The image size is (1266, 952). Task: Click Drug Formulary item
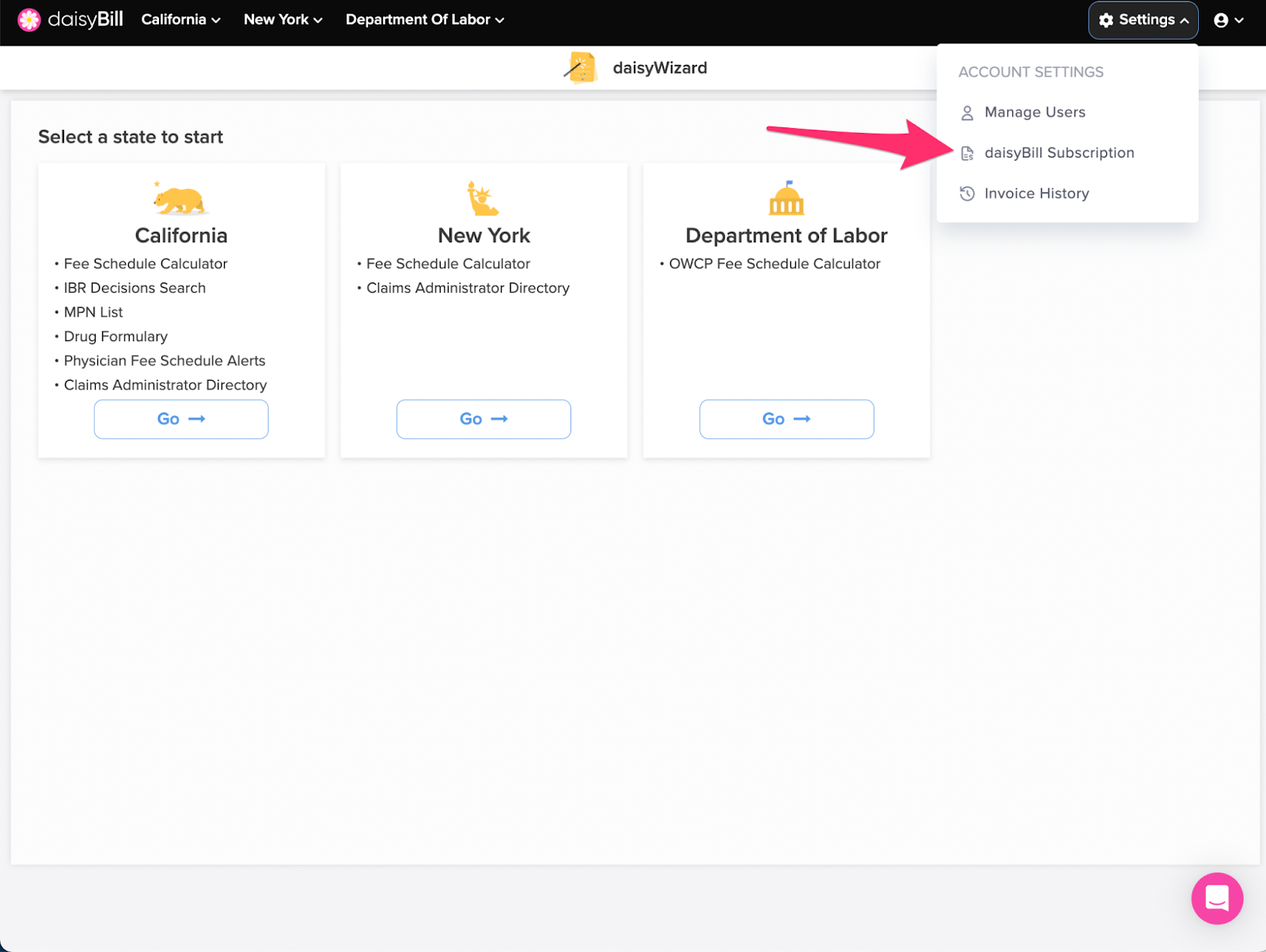click(x=116, y=336)
